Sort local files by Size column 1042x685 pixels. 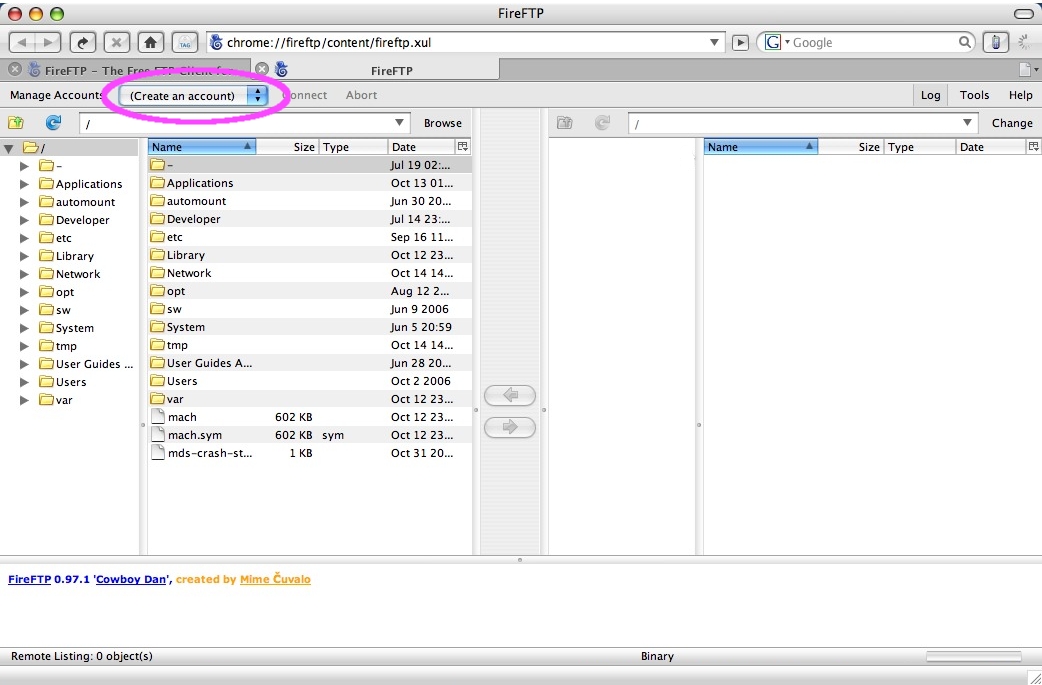pyautogui.click(x=287, y=147)
